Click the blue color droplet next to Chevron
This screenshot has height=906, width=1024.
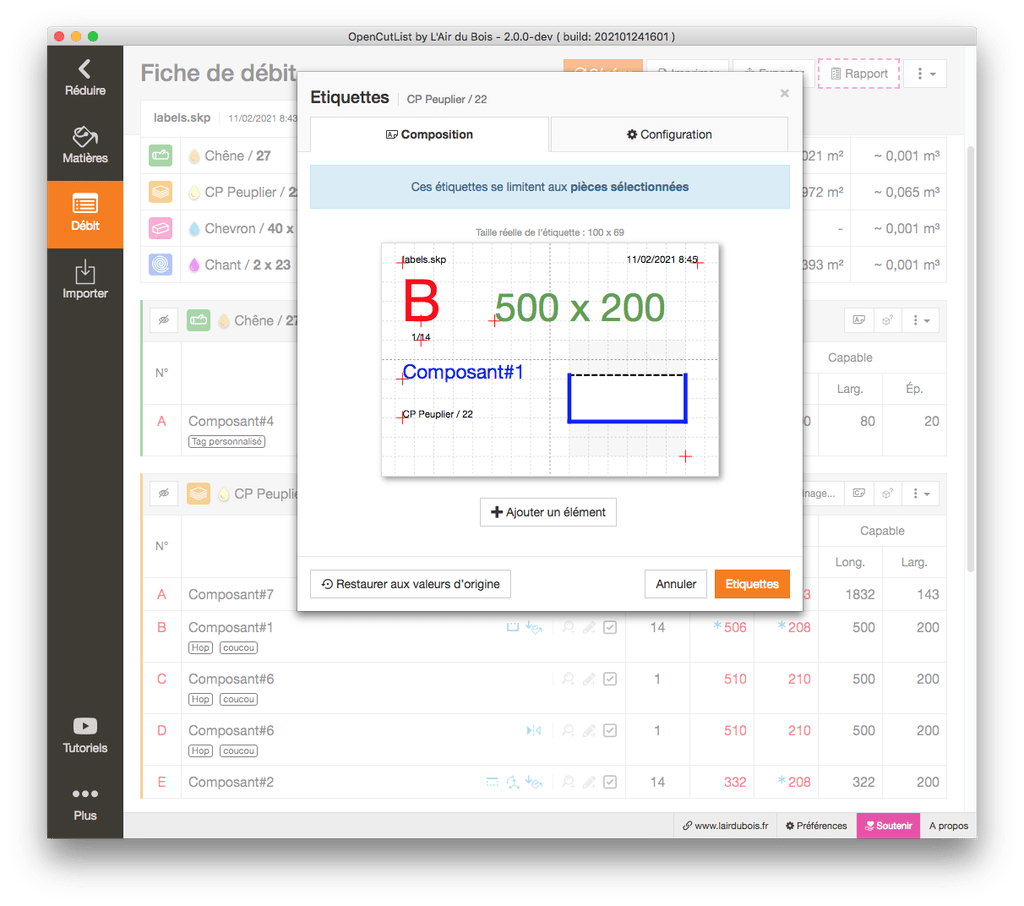coord(194,229)
